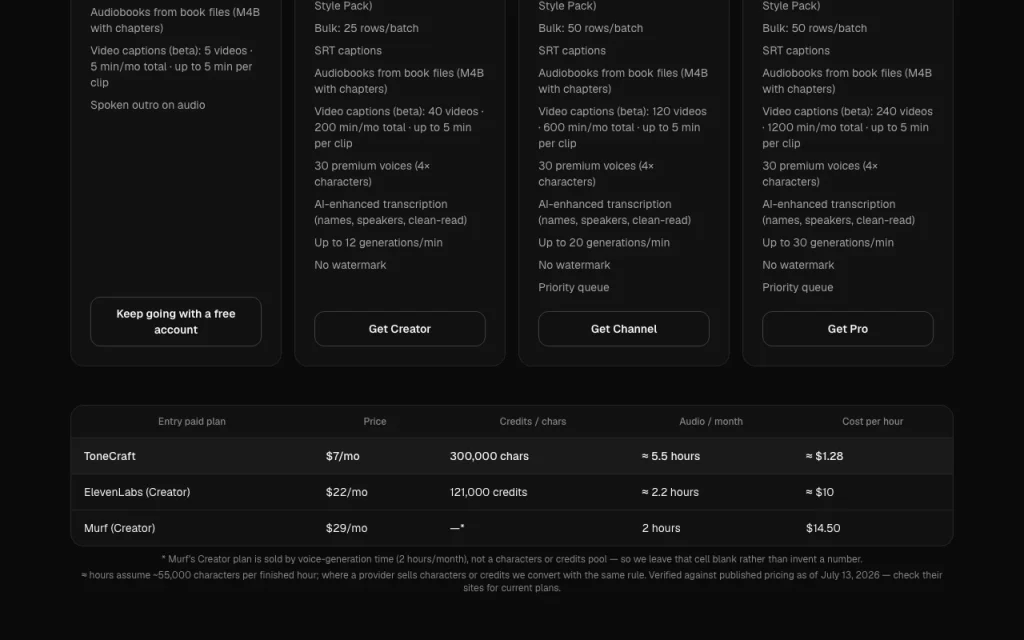The image size is (1024, 640).
Task: Click the Get Creator button
Action: coord(400,328)
